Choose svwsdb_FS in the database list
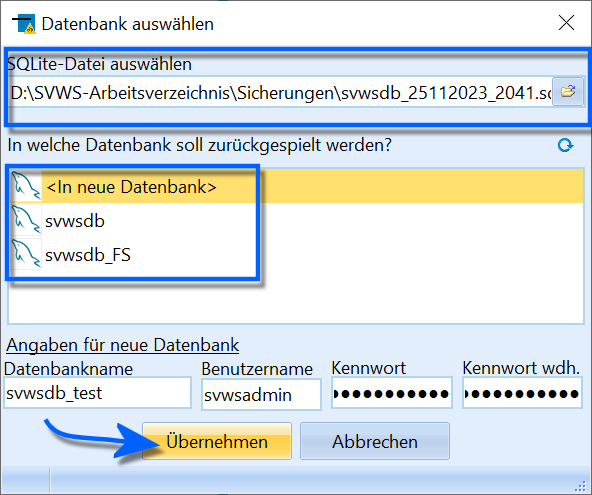 click(296, 254)
